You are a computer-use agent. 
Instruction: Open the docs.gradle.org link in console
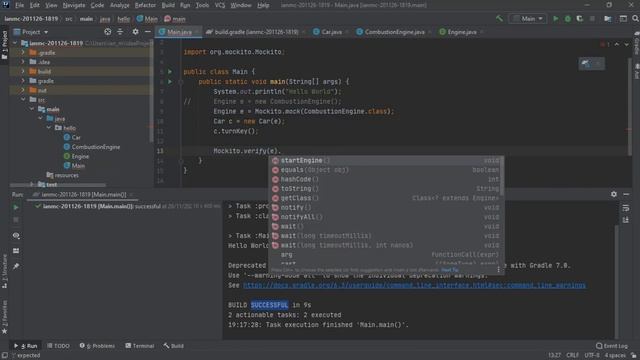(414, 285)
